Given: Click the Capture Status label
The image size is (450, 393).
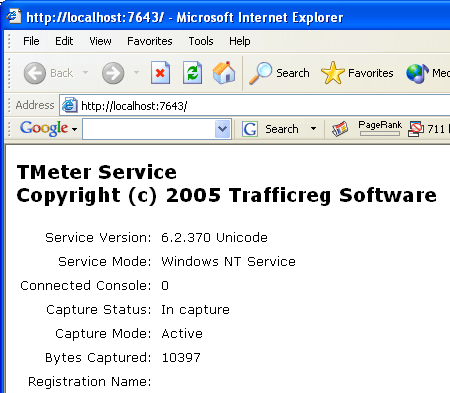Looking at the screenshot, I should (99, 310).
